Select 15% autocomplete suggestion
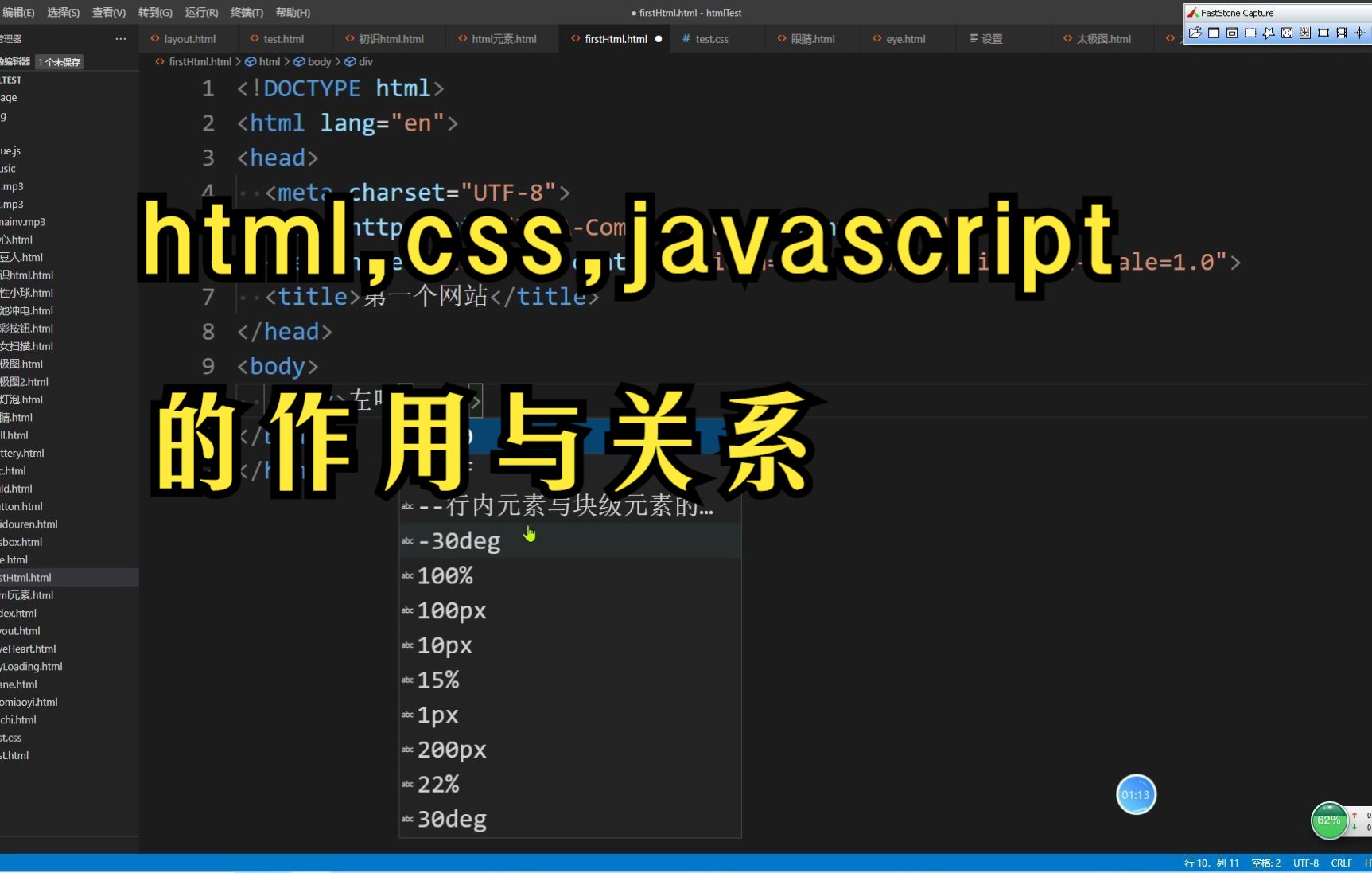The width and height of the screenshot is (1372, 873). pos(569,680)
